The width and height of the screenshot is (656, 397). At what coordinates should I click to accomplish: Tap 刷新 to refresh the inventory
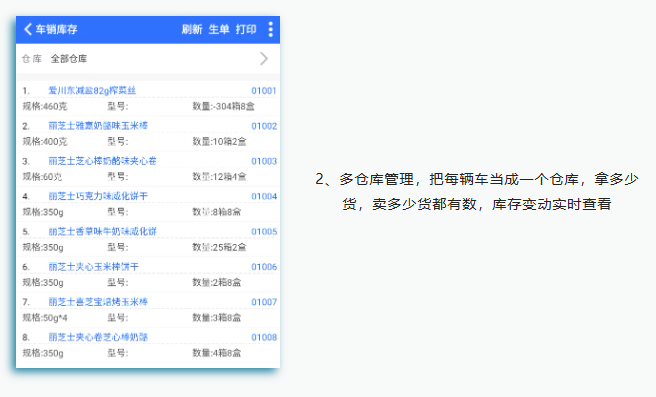192,29
